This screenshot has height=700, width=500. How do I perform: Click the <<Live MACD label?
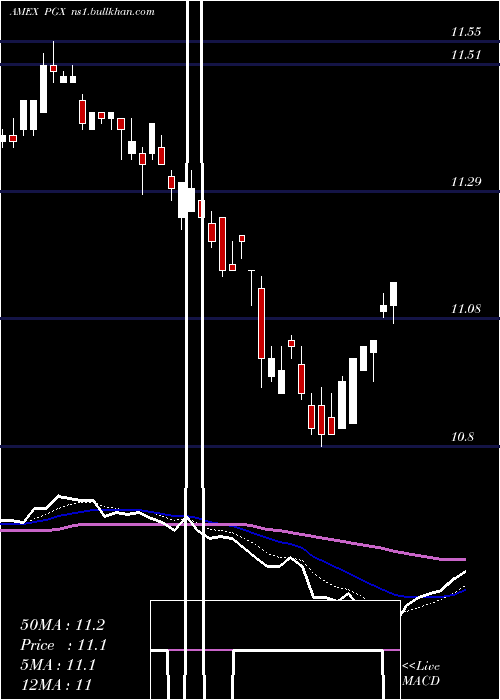coord(421,674)
